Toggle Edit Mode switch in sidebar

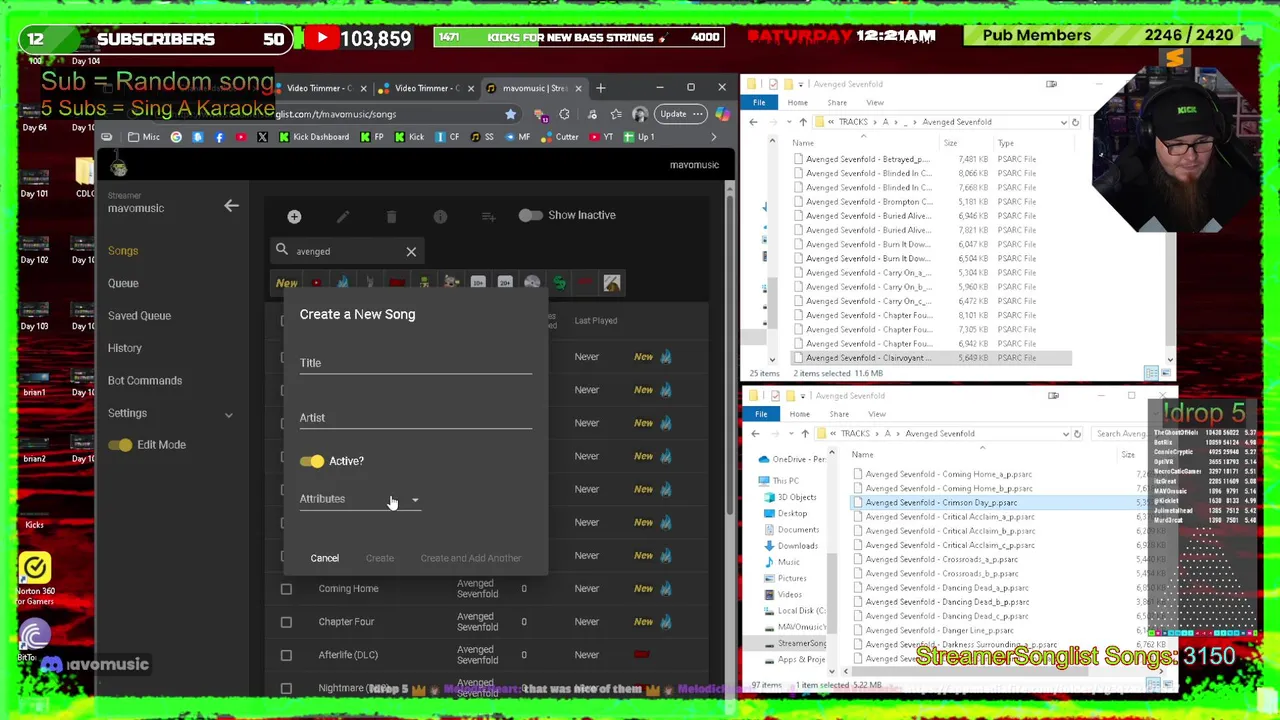121,445
